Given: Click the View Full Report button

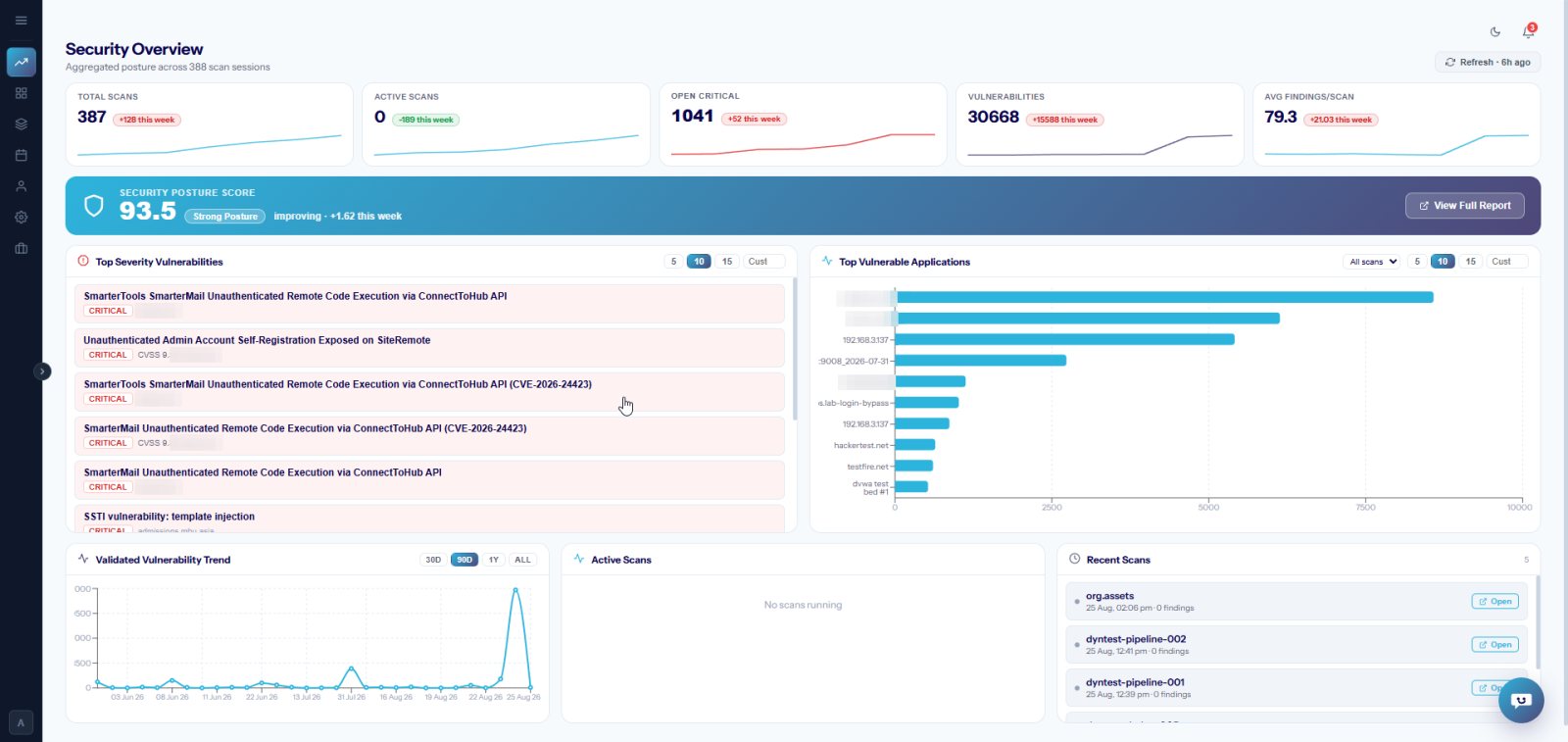Looking at the screenshot, I should [1465, 206].
